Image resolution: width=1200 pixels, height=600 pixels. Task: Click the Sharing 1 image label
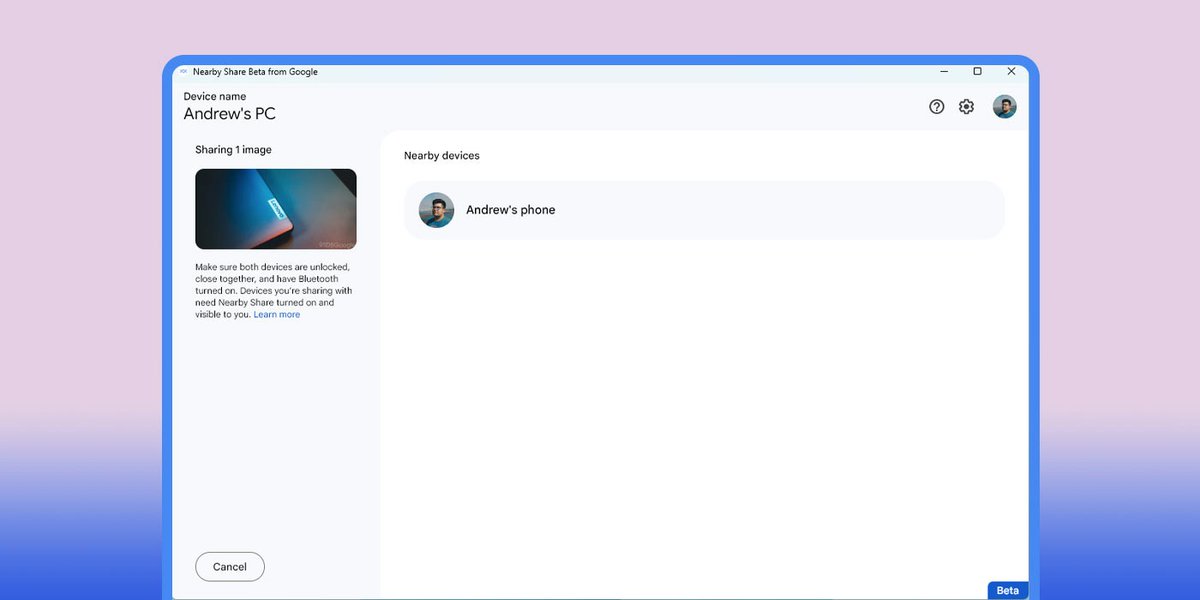[x=233, y=150]
